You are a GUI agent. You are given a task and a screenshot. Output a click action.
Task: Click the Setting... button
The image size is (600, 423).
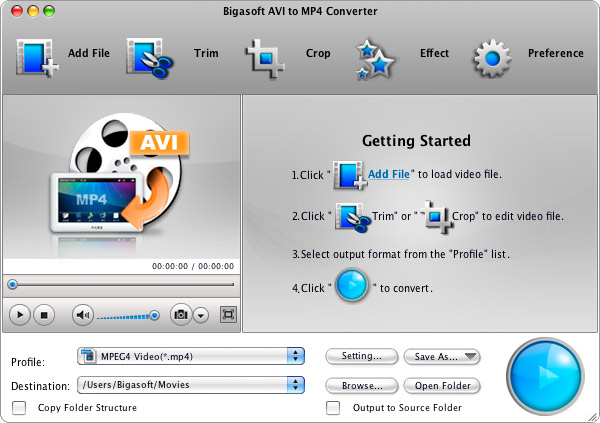coord(361,356)
